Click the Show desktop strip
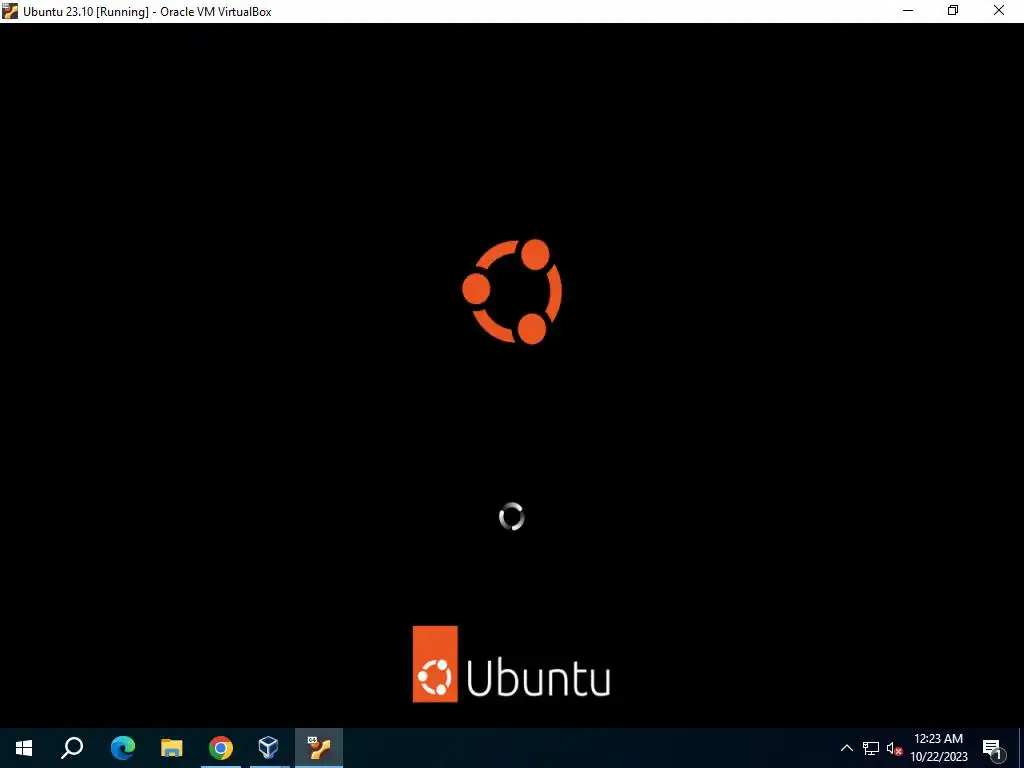The height and width of the screenshot is (768, 1024). coord(1021,748)
